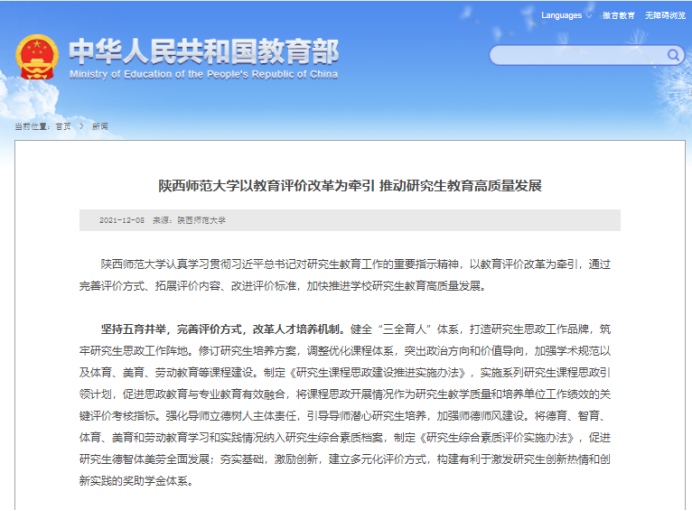The height and width of the screenshot is (511, 692).
Task: Click the source label 来源：陕西师范大学
Action: 189,220
